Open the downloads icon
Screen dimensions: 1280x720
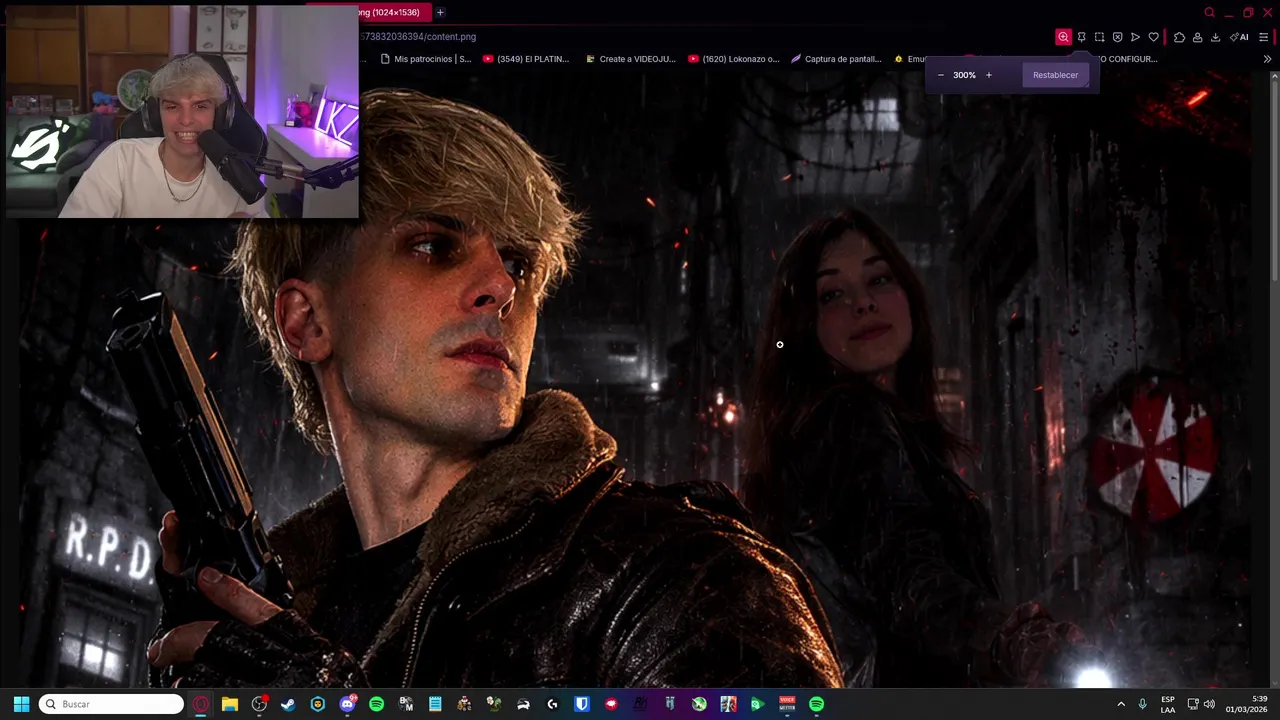1215,37
